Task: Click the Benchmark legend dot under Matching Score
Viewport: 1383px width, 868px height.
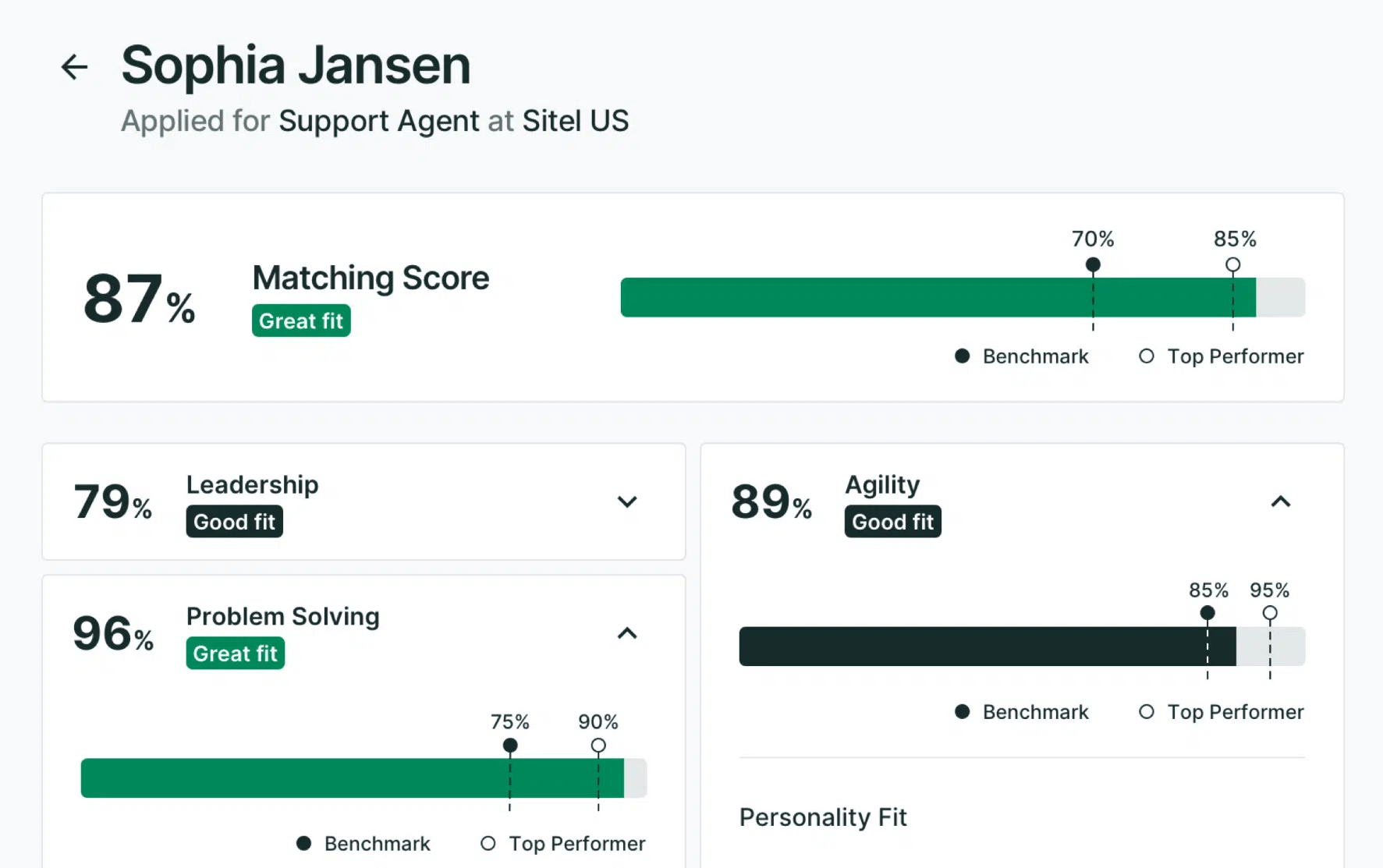Action: tap(963, 356)
